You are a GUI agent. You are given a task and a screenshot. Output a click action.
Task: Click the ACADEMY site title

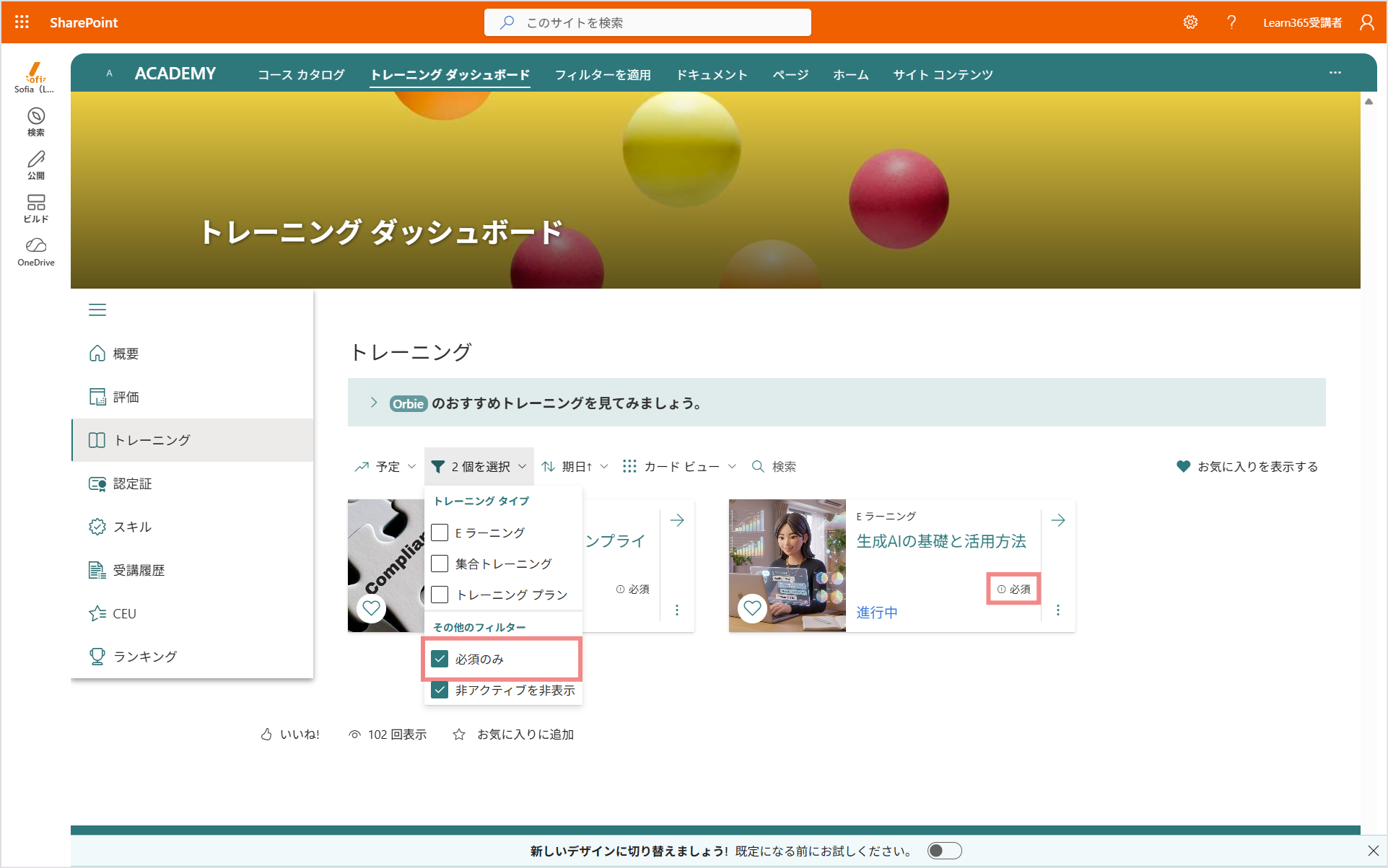point(175,74)
